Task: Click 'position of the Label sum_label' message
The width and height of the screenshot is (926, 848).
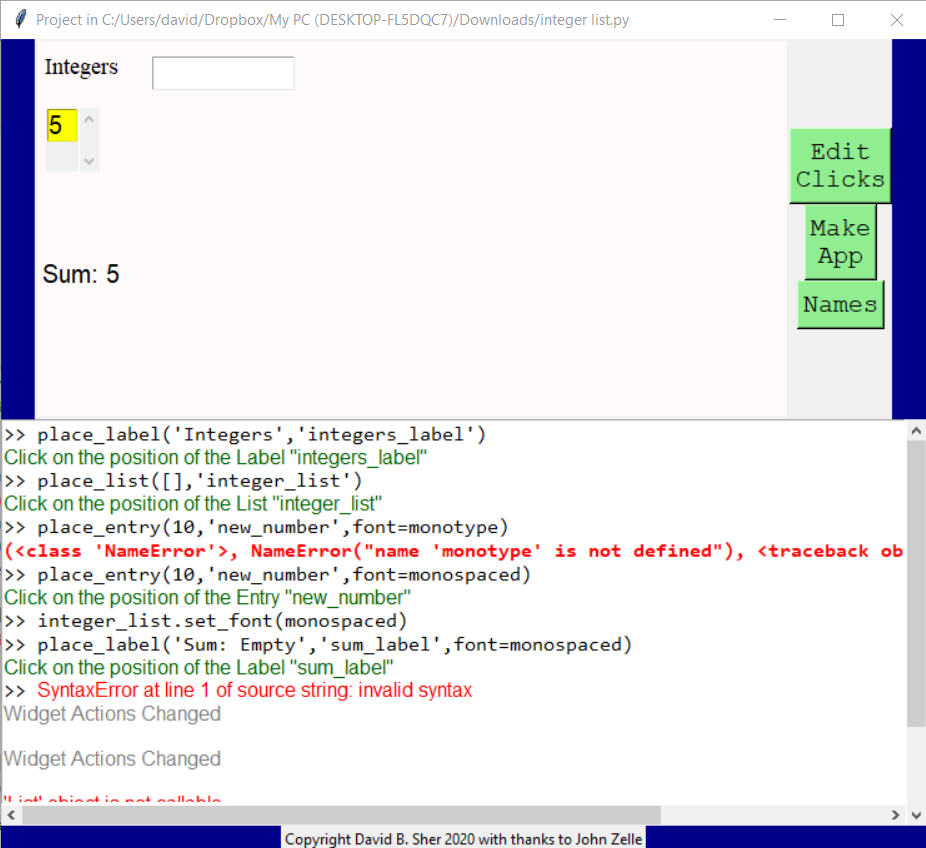Action: [x=198, y=667]
